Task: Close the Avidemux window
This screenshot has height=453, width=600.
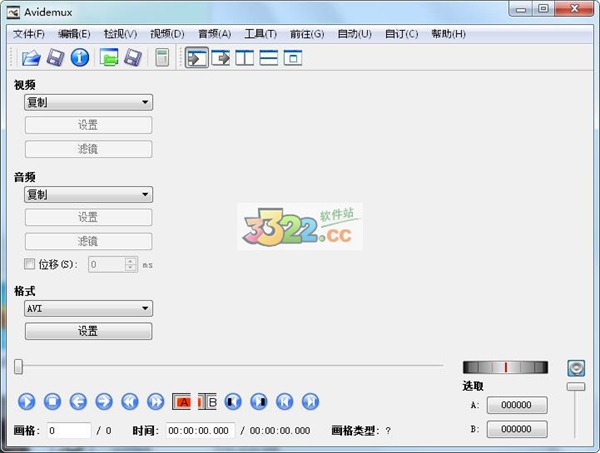Action: [x=574, y=9]
